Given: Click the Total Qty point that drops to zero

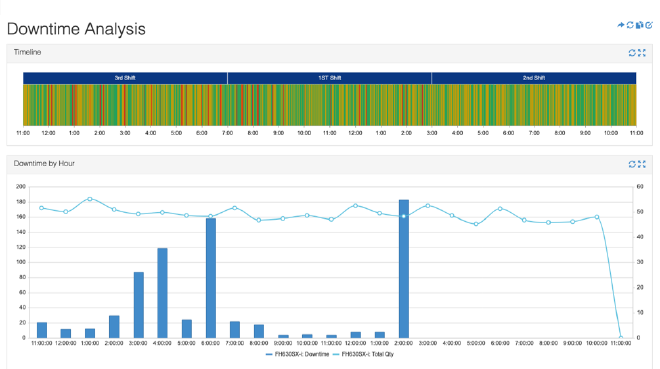Looking at the screenshot, I should [x=621, y=337].
